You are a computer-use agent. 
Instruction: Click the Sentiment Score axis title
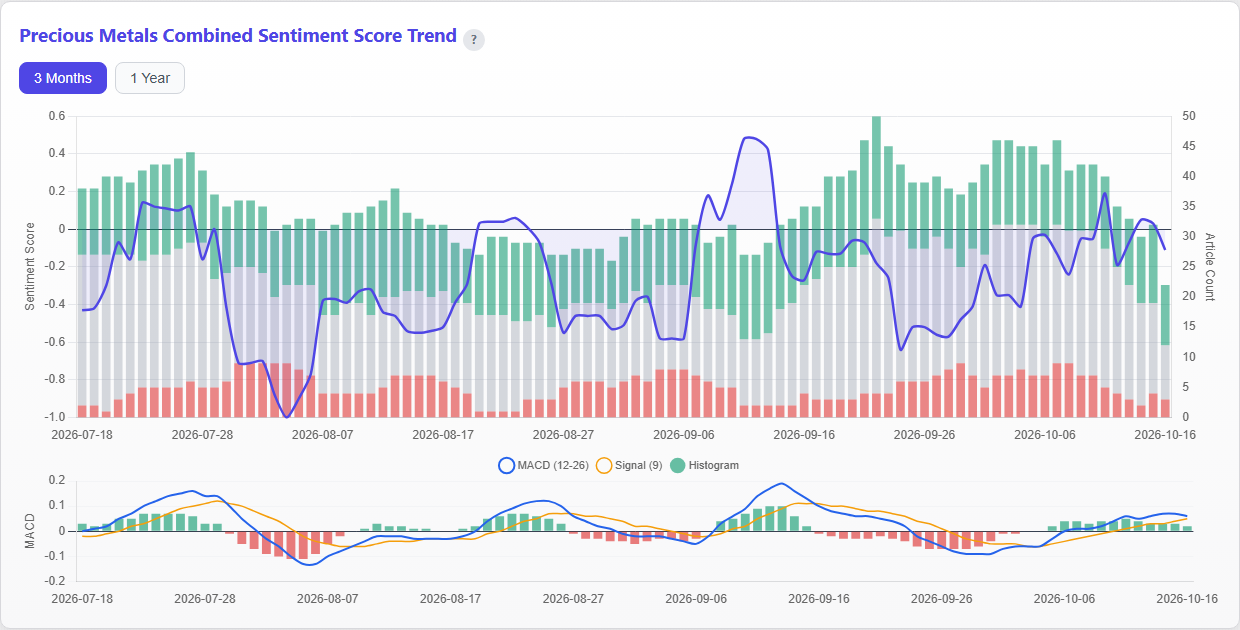click(30, 266)
